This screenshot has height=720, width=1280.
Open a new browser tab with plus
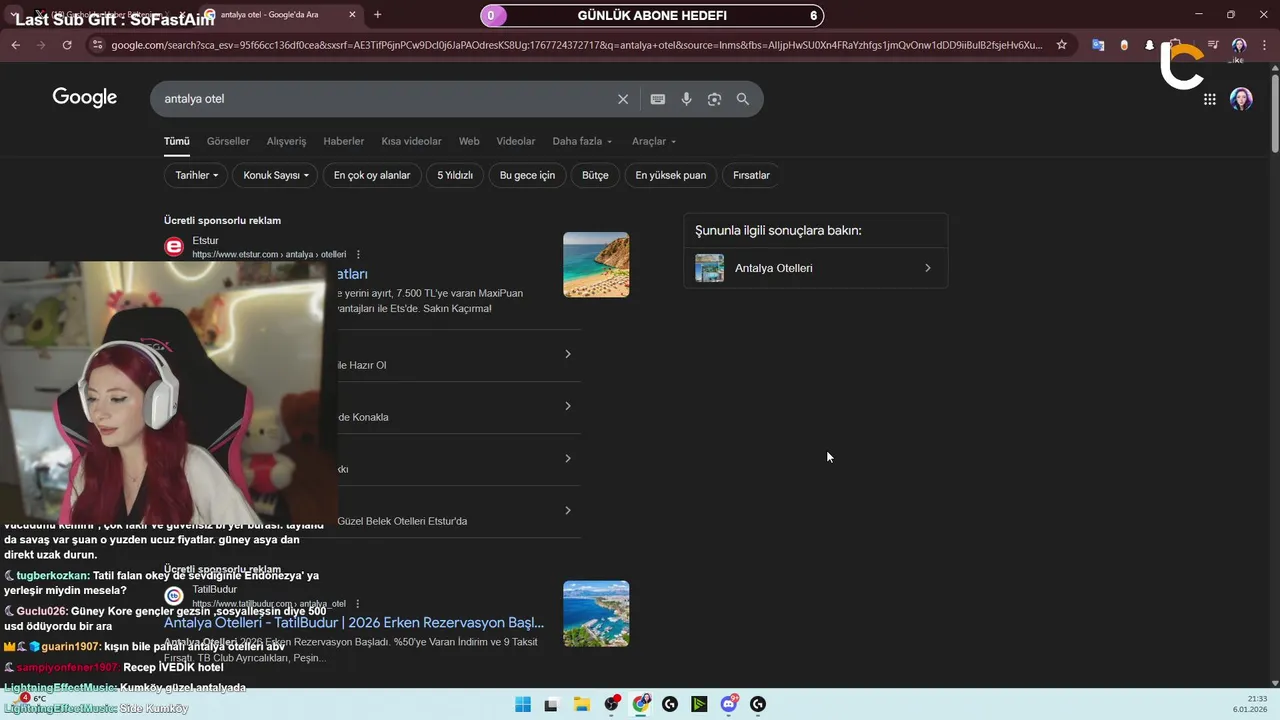point(377,15)
